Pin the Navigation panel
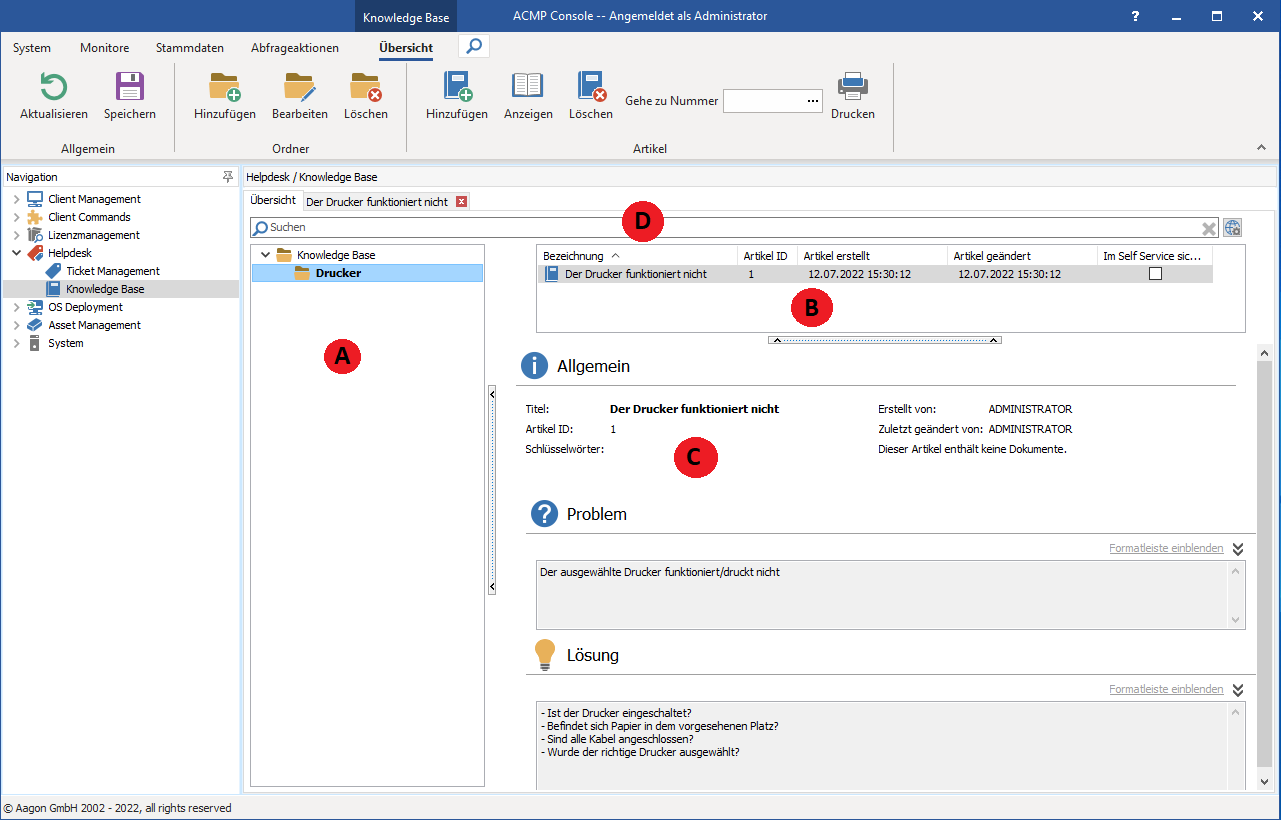Screen dimensions: 1281x820 228,177
